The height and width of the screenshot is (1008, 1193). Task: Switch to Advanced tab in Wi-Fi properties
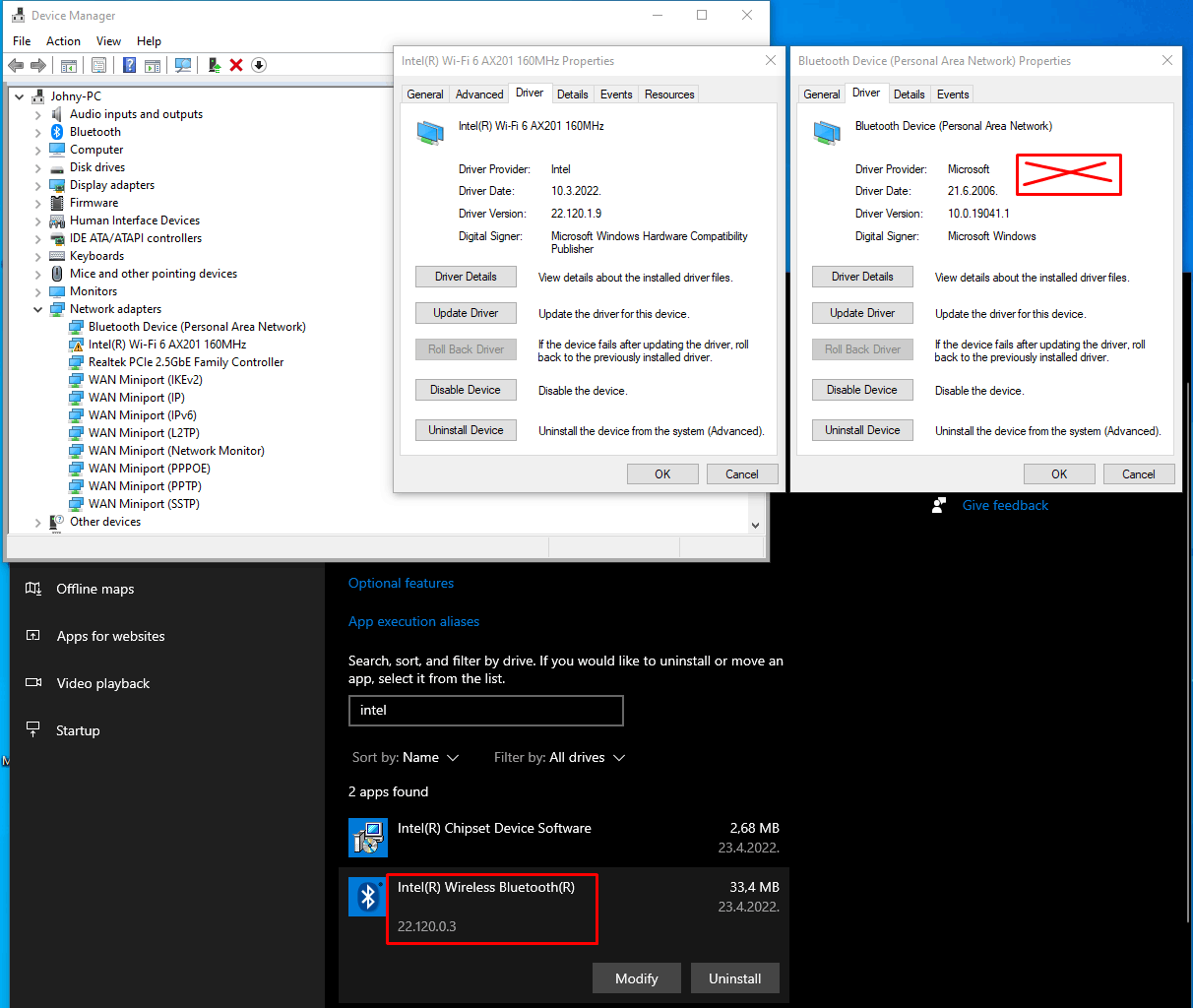point(479,94)
